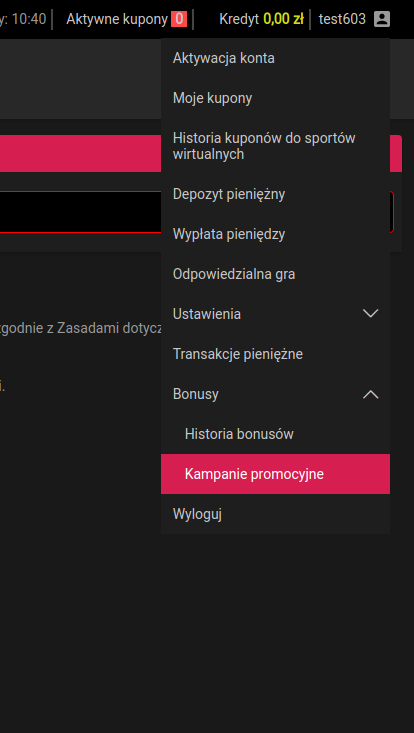Click the Kredyt 0,00 zł balance

[x=261, y=19]
